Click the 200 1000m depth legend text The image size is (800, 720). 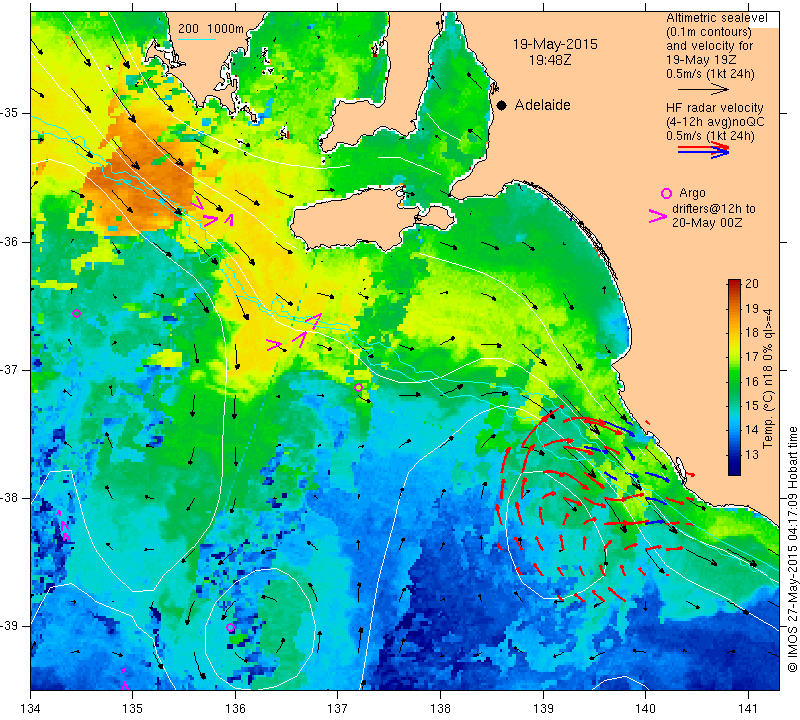point(211,29)
